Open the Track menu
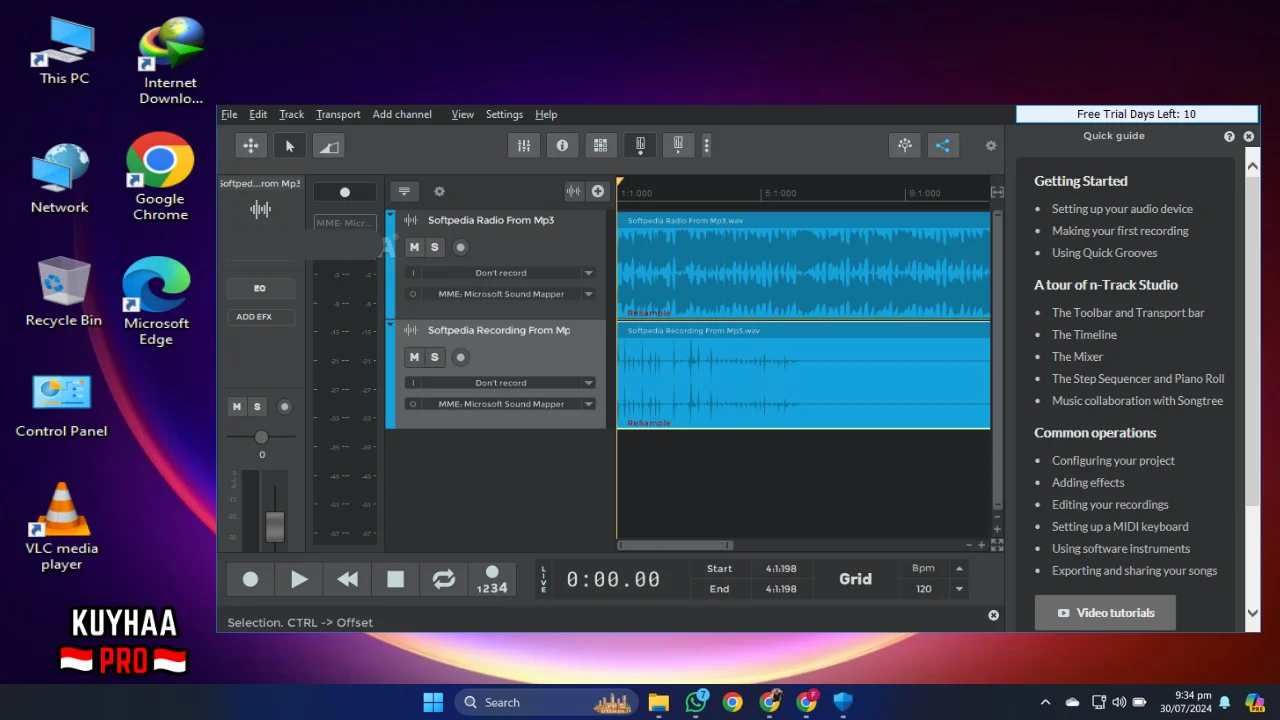Viewport: 1280px width, 720px height. pos(291,114)
